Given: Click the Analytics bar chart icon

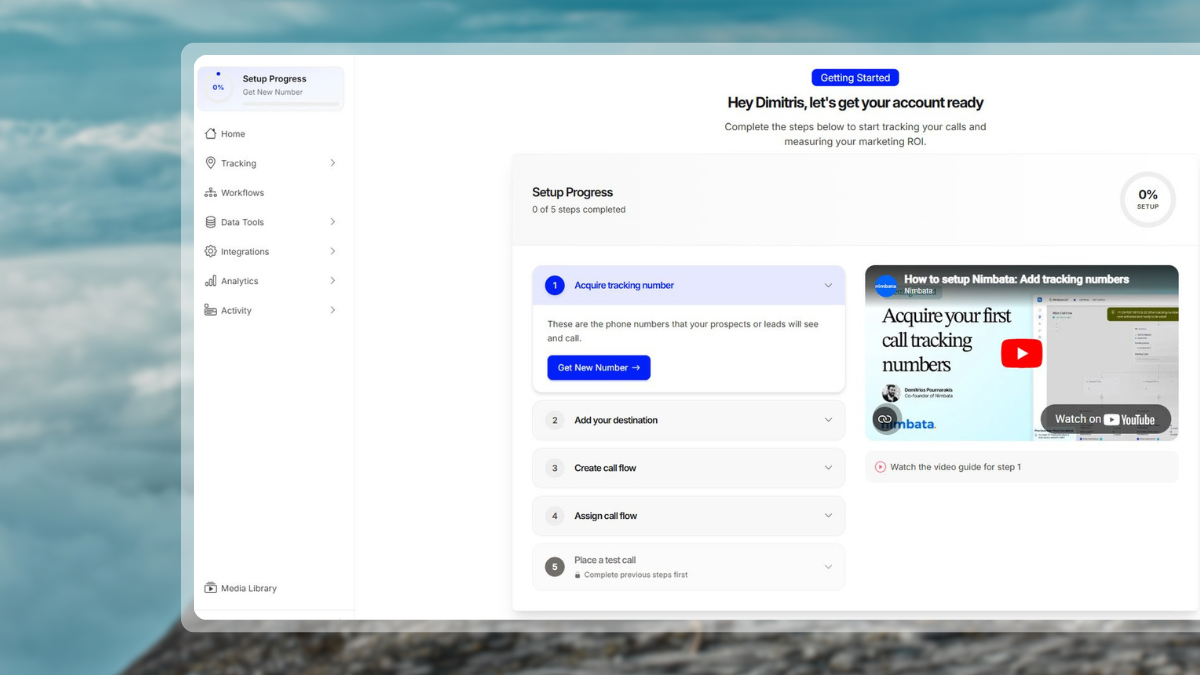Looking at the screenshot, I should 210,281.
